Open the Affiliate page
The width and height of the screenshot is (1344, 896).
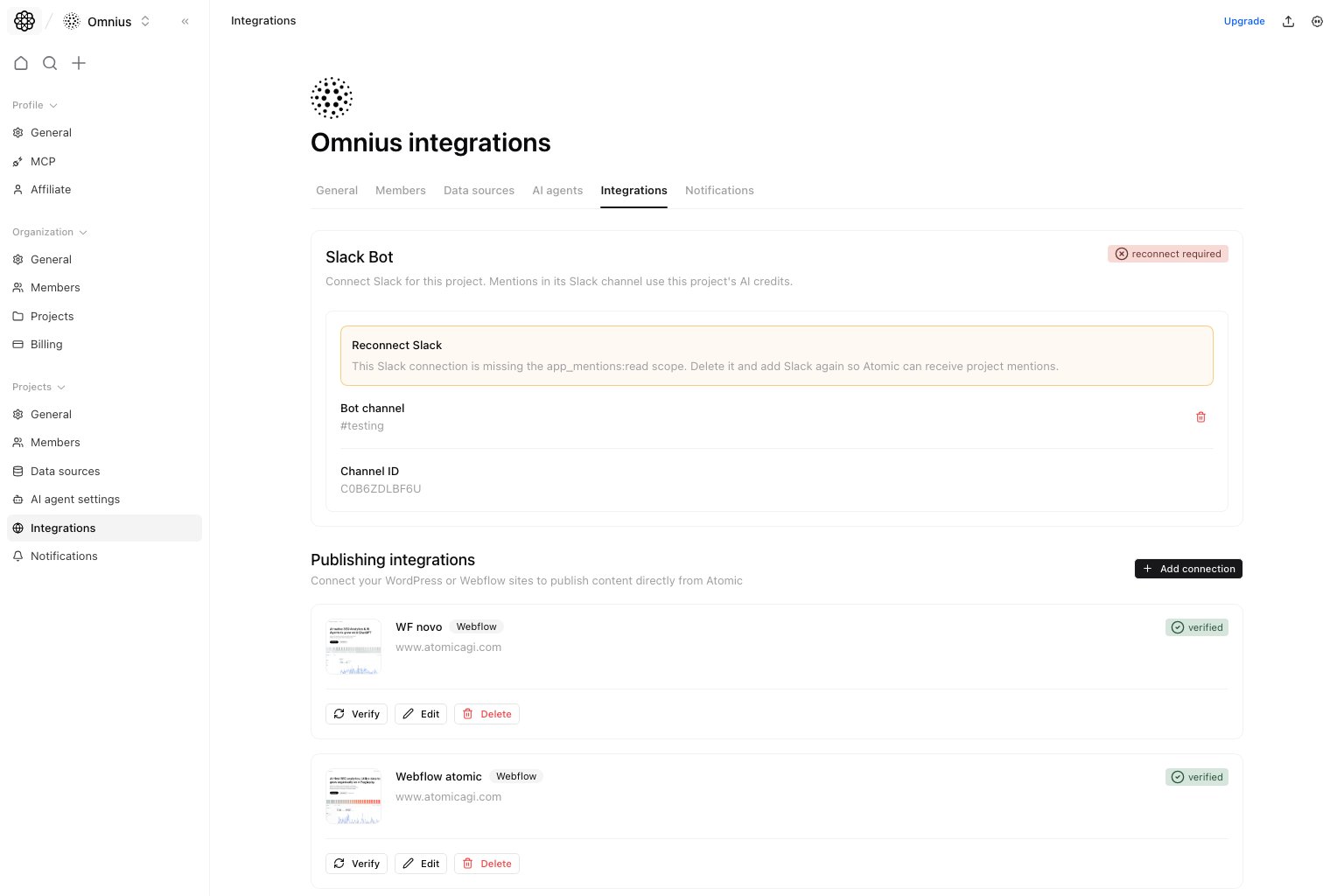pos(104,190)
